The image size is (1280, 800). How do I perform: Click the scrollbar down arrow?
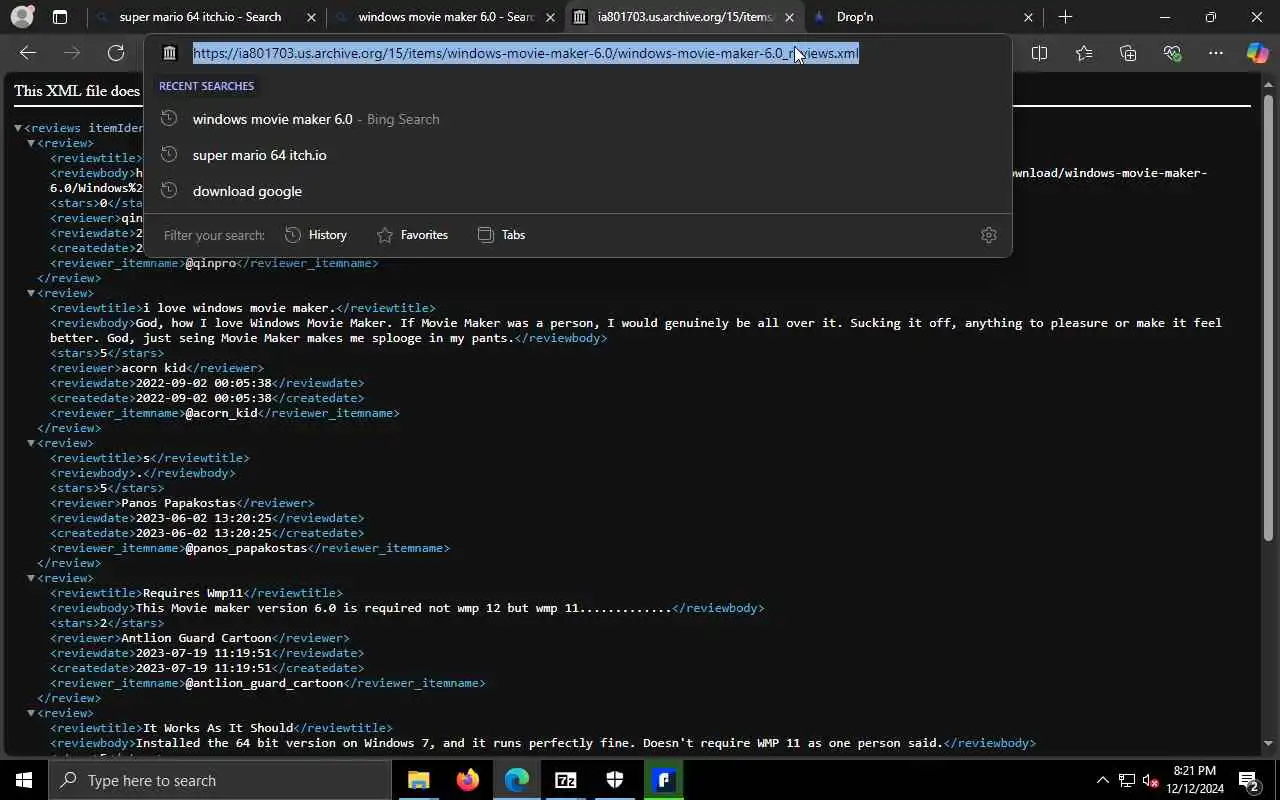point(1268,743)
